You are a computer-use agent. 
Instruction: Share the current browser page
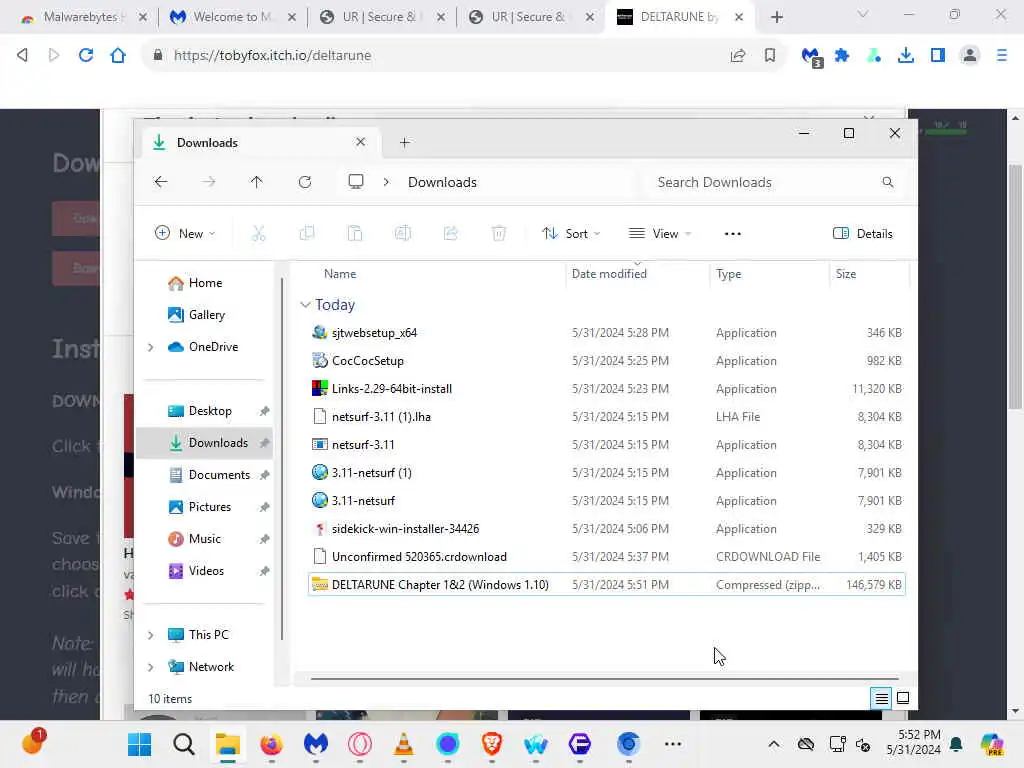tap(738, 56)
